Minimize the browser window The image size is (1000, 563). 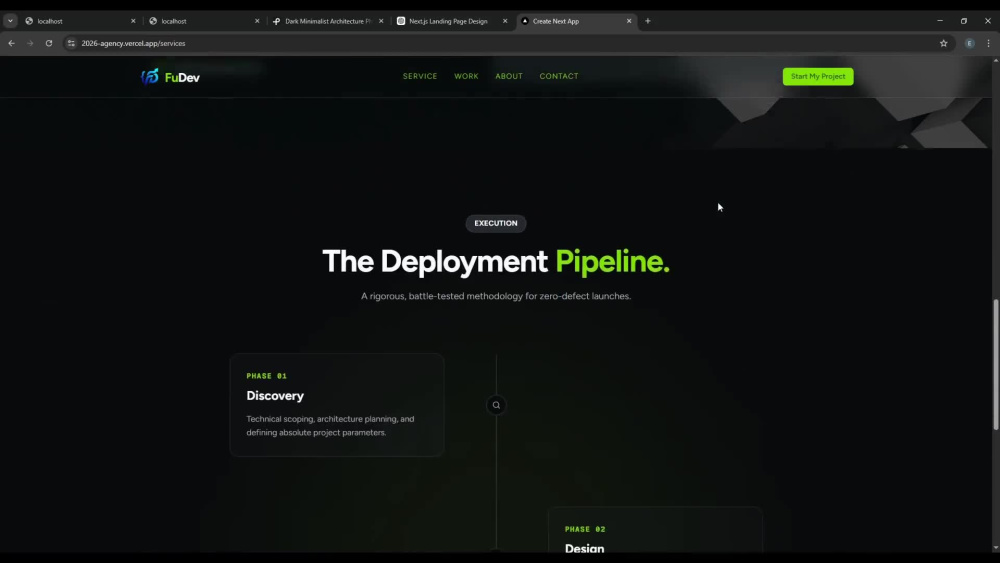point(939,21)
